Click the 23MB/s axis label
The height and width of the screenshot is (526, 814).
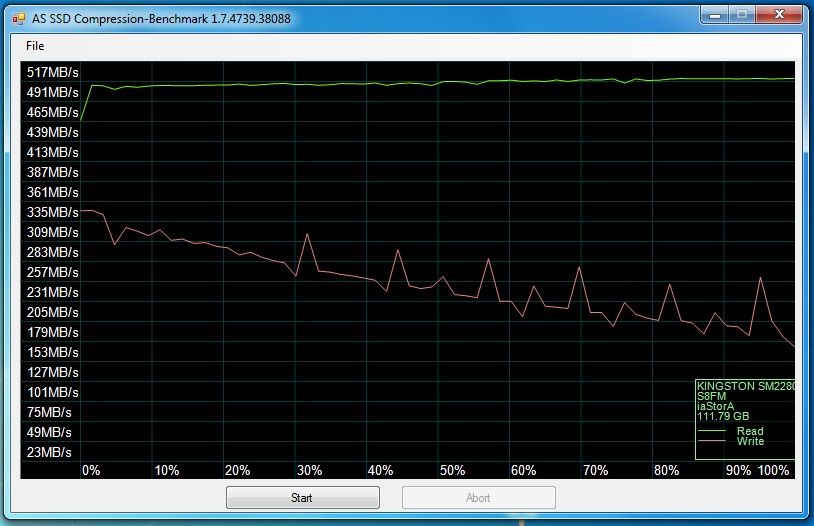pyautogui.click(x=49, y=452)
